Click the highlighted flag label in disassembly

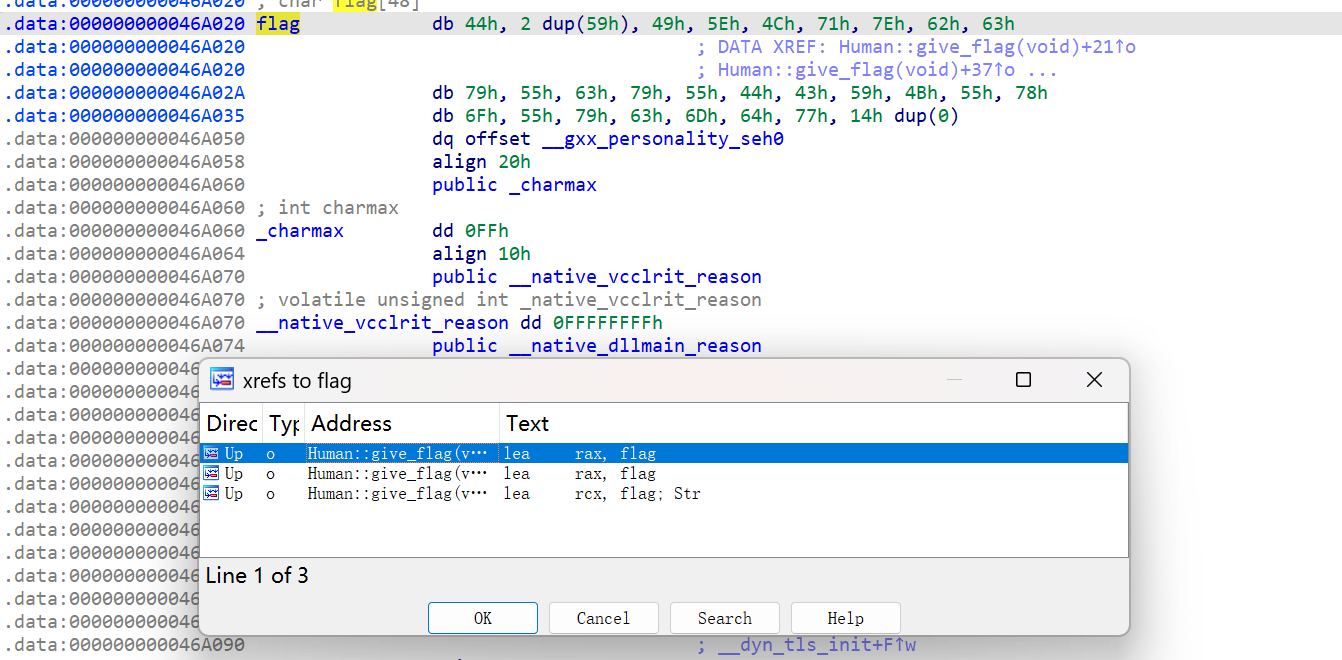tap(278, 24)
